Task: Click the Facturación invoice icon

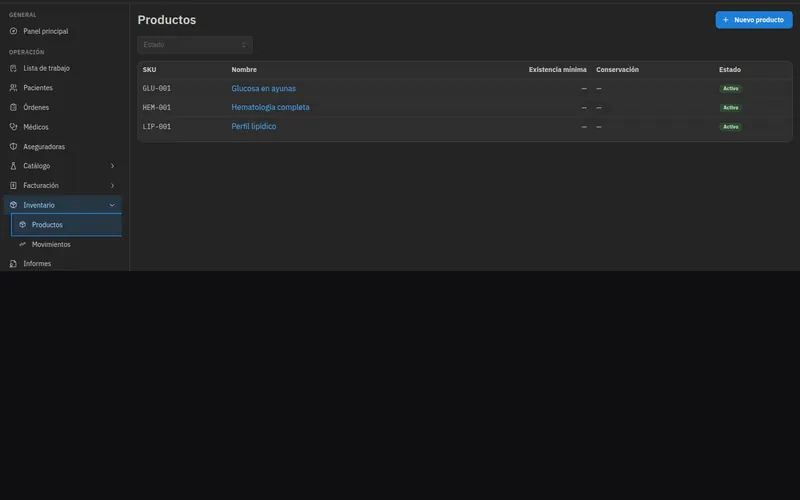Action: point(13,185)
